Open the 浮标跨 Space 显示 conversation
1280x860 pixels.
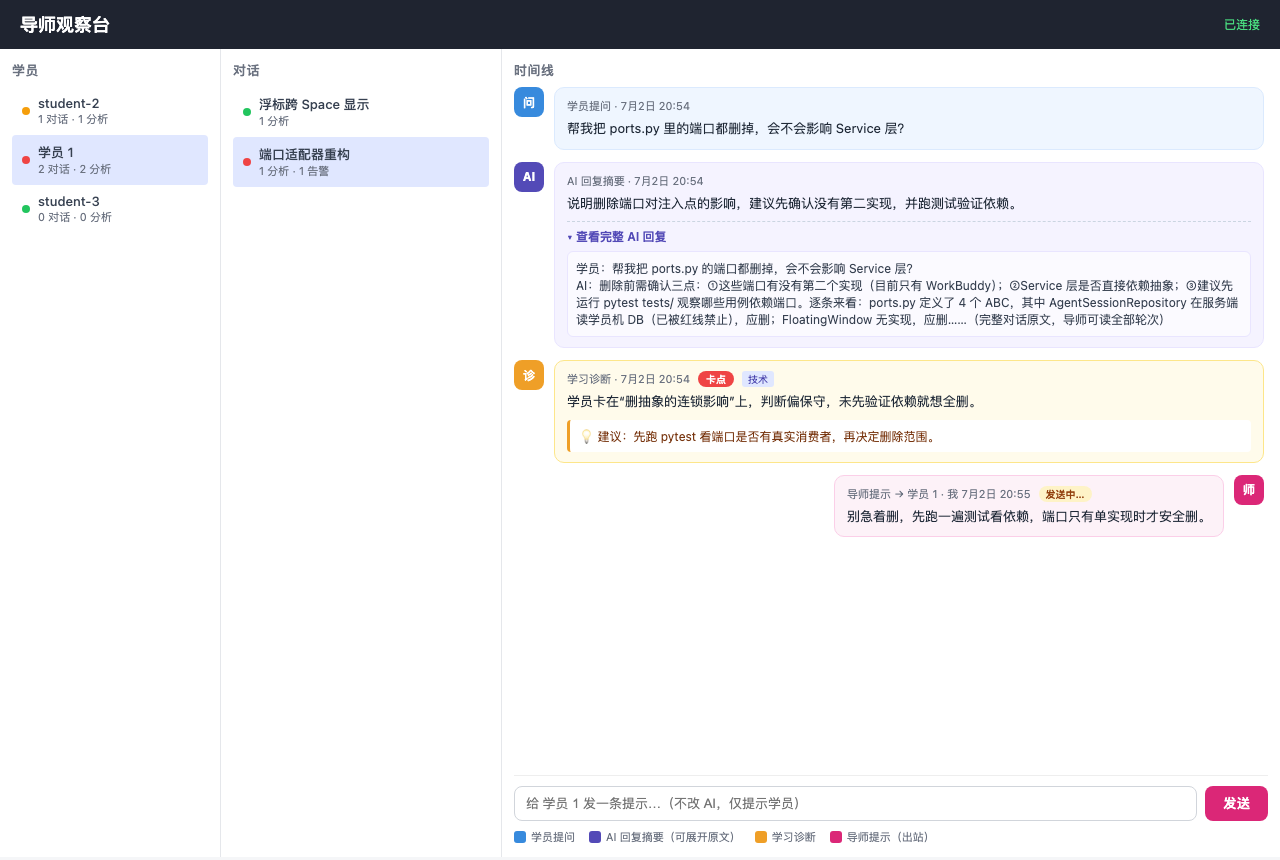pyautogui.click(x=361, y=112)
